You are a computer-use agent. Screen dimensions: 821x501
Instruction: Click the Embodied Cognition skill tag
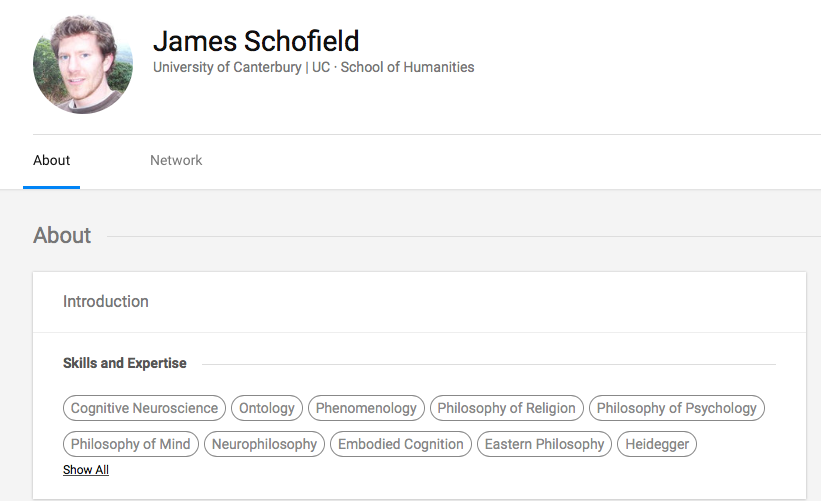(401, 444)
